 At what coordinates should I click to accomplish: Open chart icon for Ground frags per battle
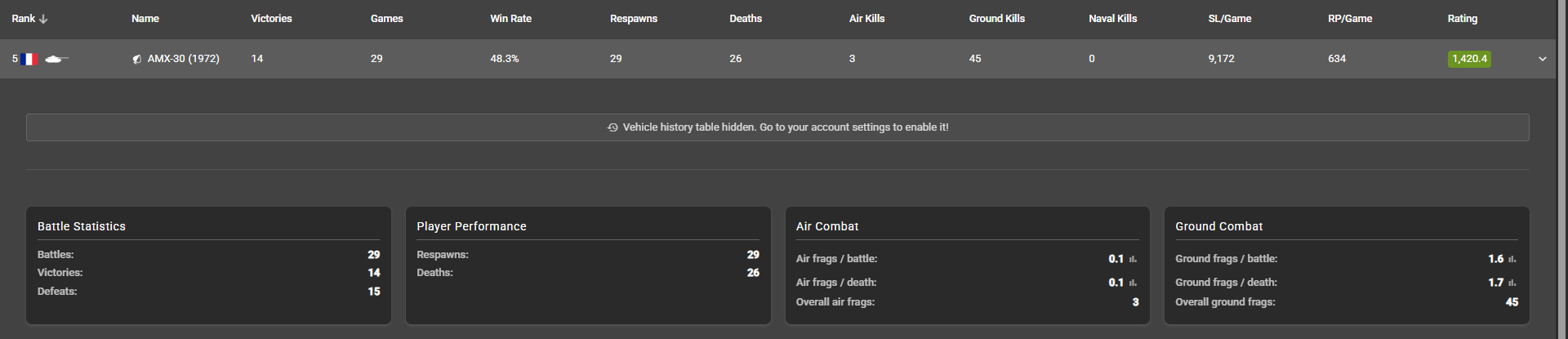tap(1512, 259)
